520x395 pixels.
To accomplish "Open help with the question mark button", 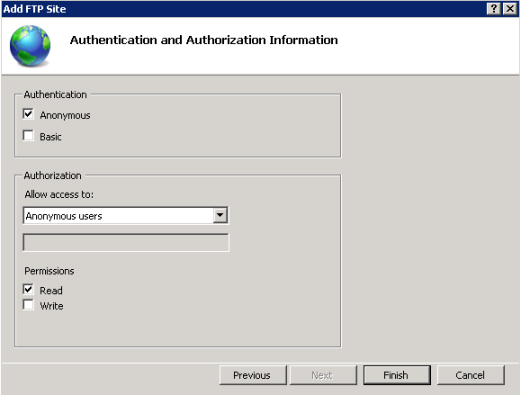I will (x=494, y=9).
